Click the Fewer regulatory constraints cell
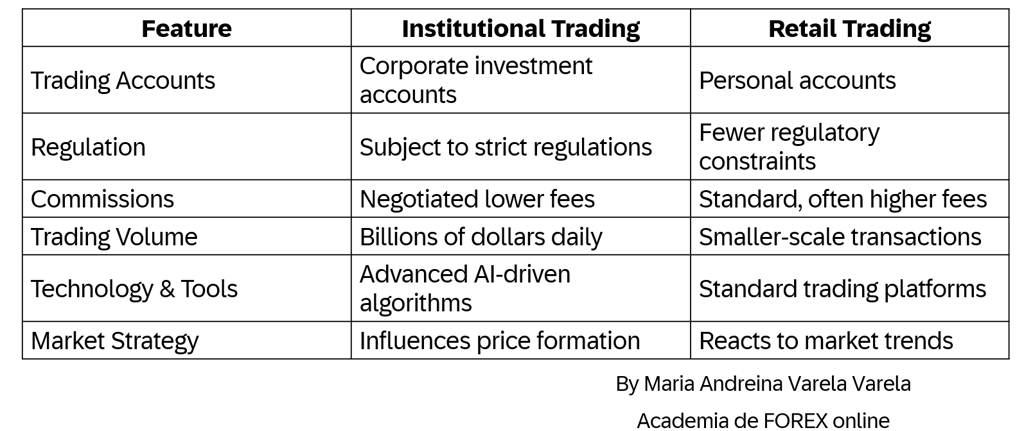The width and height of the screenshot is (1024, 431). (850, 147)
